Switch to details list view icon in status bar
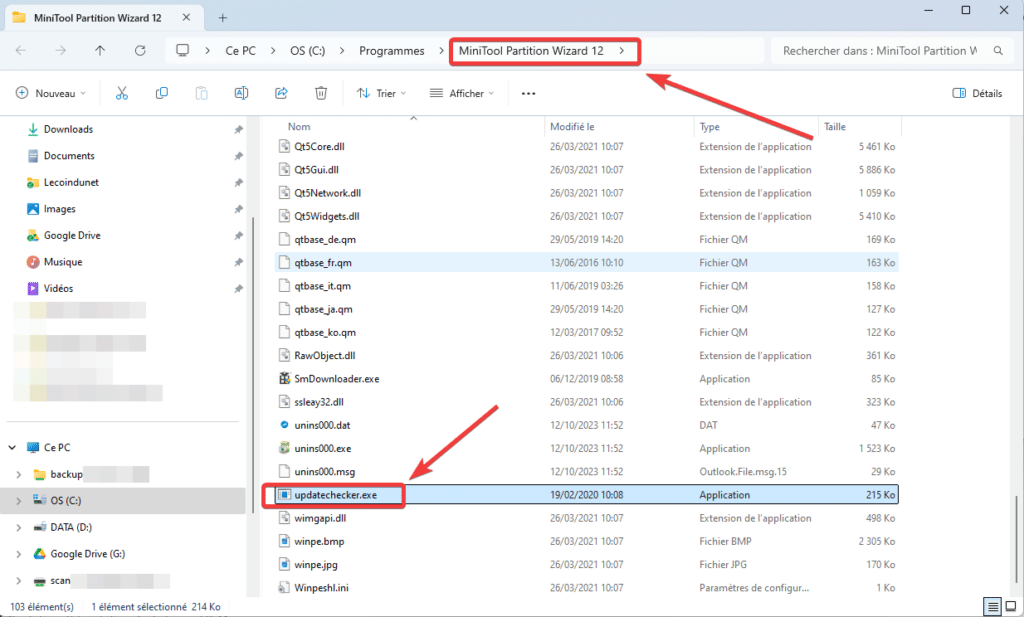 click(x=993, y=607)
